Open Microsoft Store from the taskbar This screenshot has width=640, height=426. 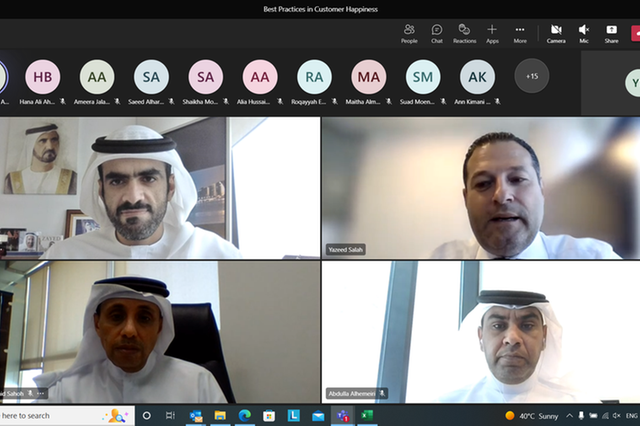[269, 416]
